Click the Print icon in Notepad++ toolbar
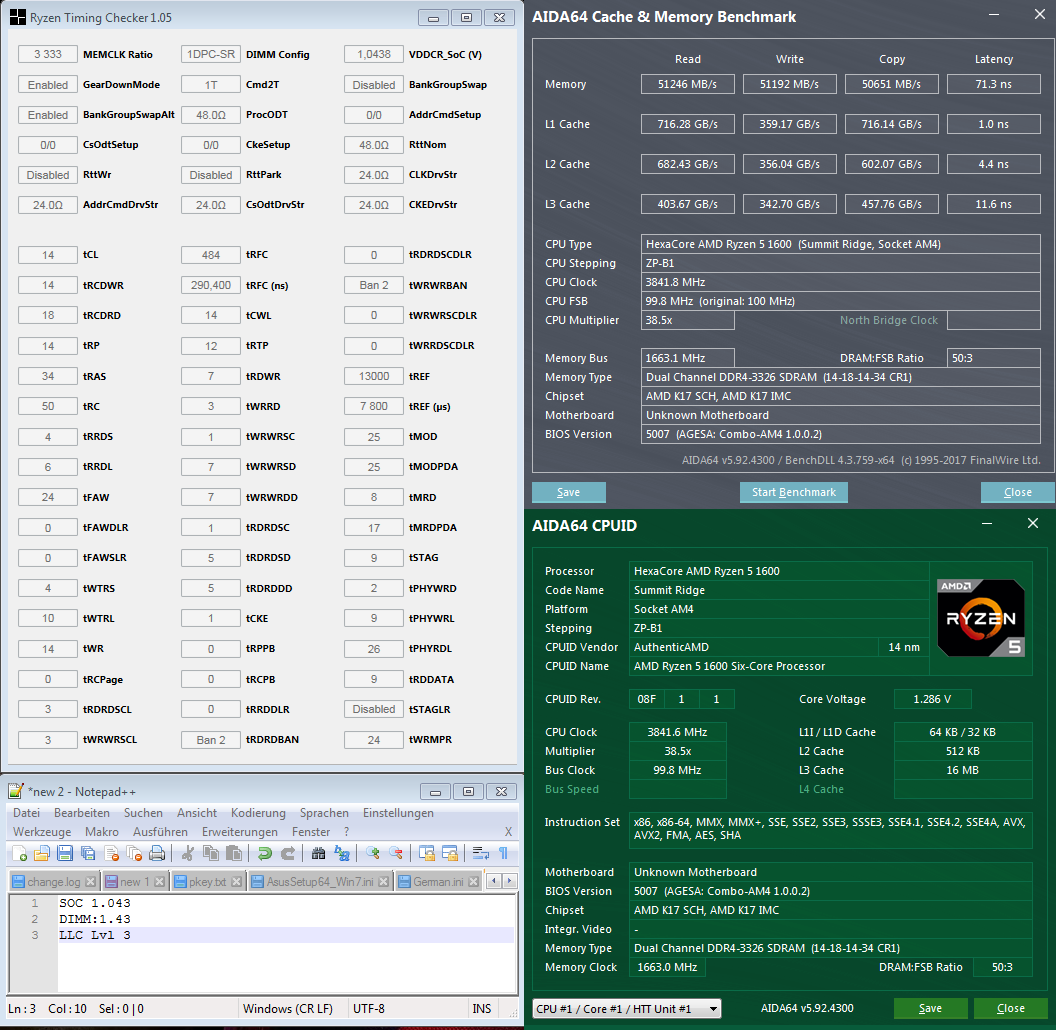The image size is (1056, 1030). click(x=157, y=854)
